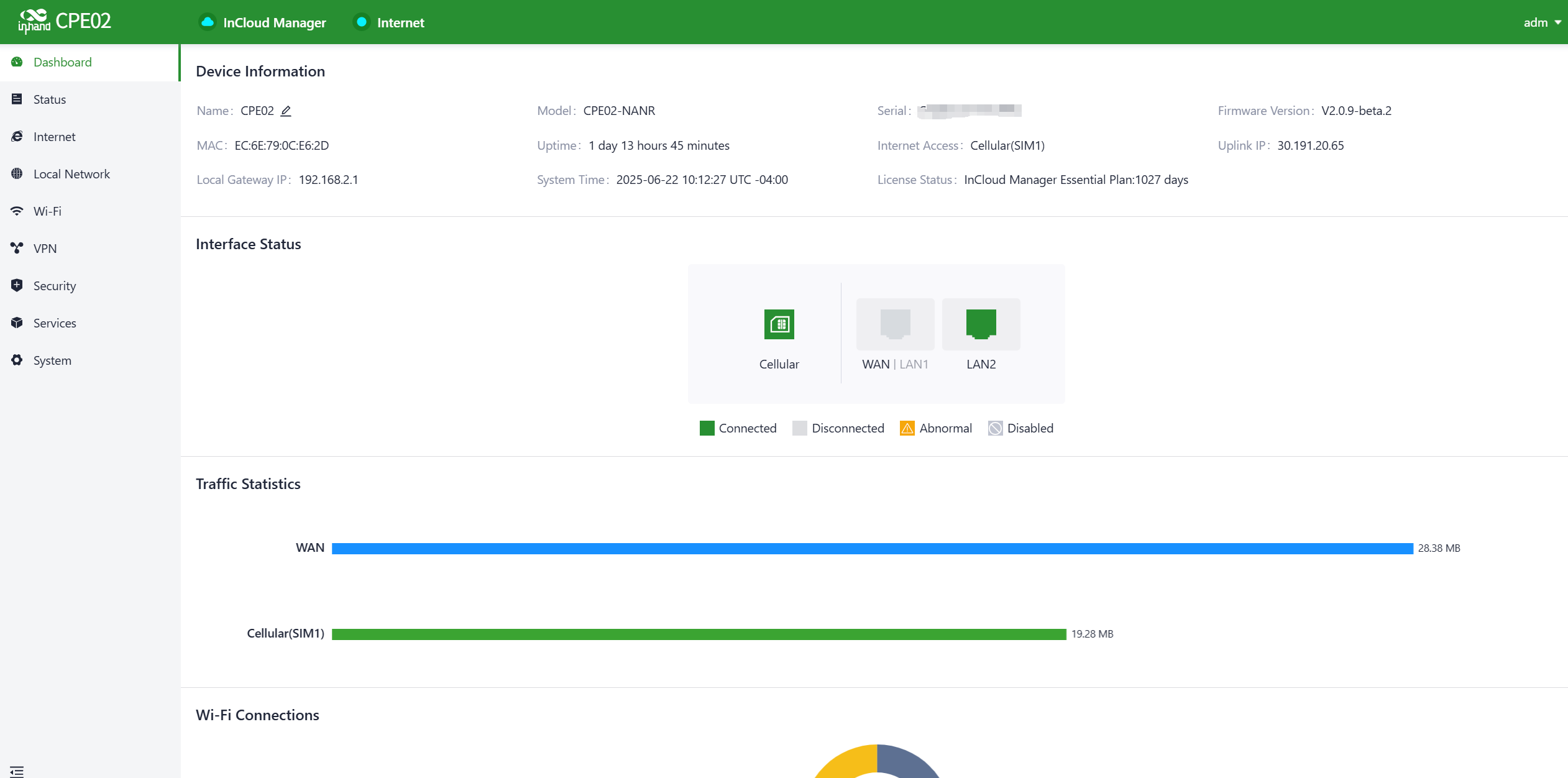Open Local Network settings page

pos(71,174)
